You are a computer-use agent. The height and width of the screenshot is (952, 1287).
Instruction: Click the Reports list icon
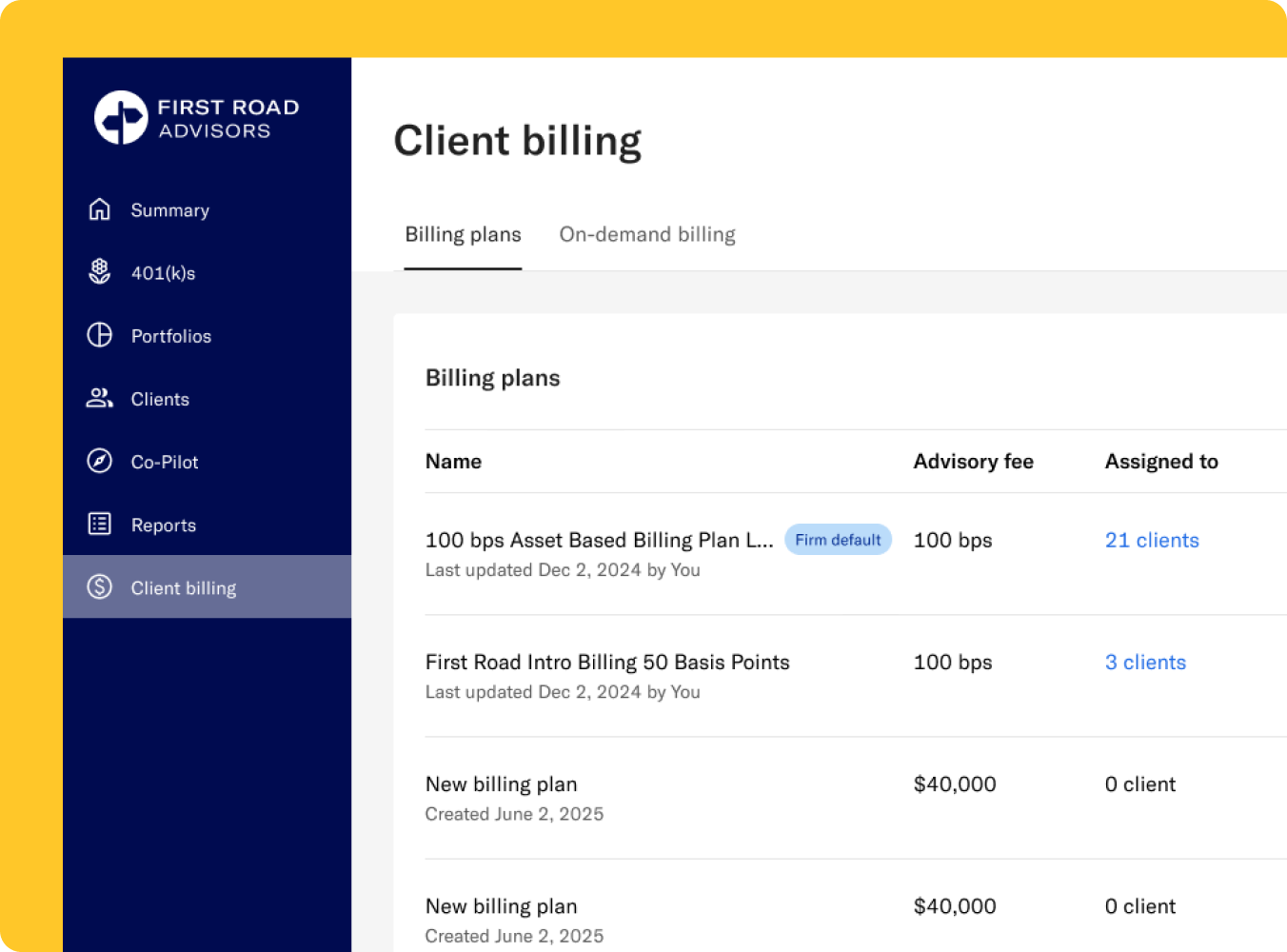click(x=100, y=524)
